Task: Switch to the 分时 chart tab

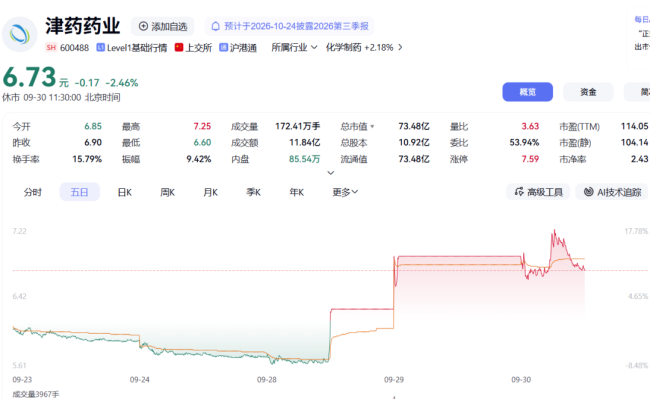Action: coord(32,192)
